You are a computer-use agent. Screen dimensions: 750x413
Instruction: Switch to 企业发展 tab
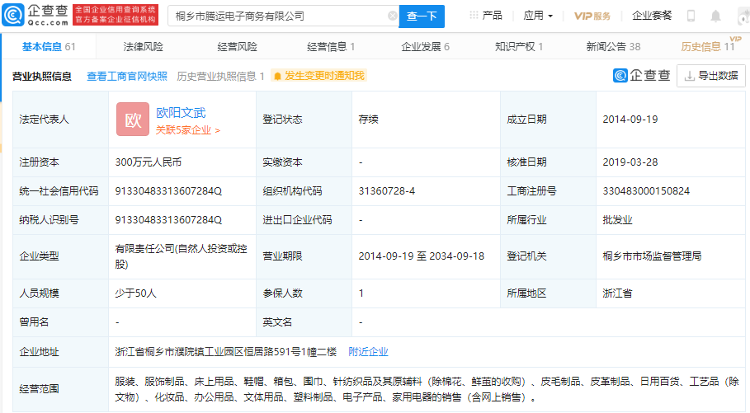coord(425,46)
